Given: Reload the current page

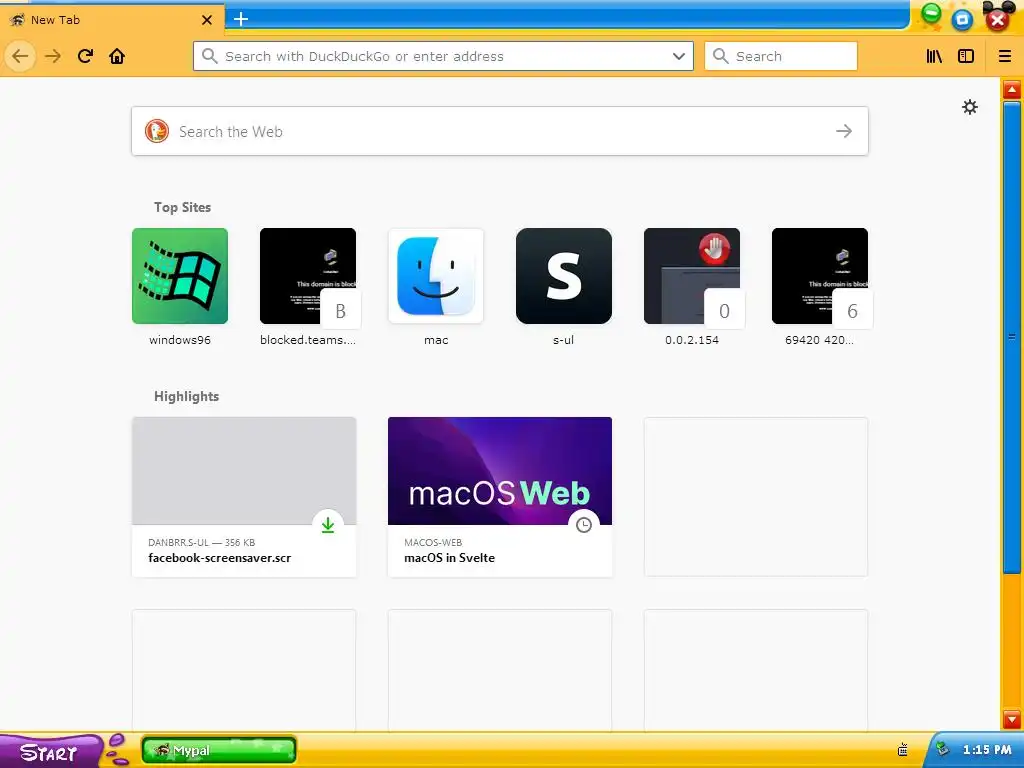Looking at the screenshot, I should pyautogui.click(x=85, y=56).
